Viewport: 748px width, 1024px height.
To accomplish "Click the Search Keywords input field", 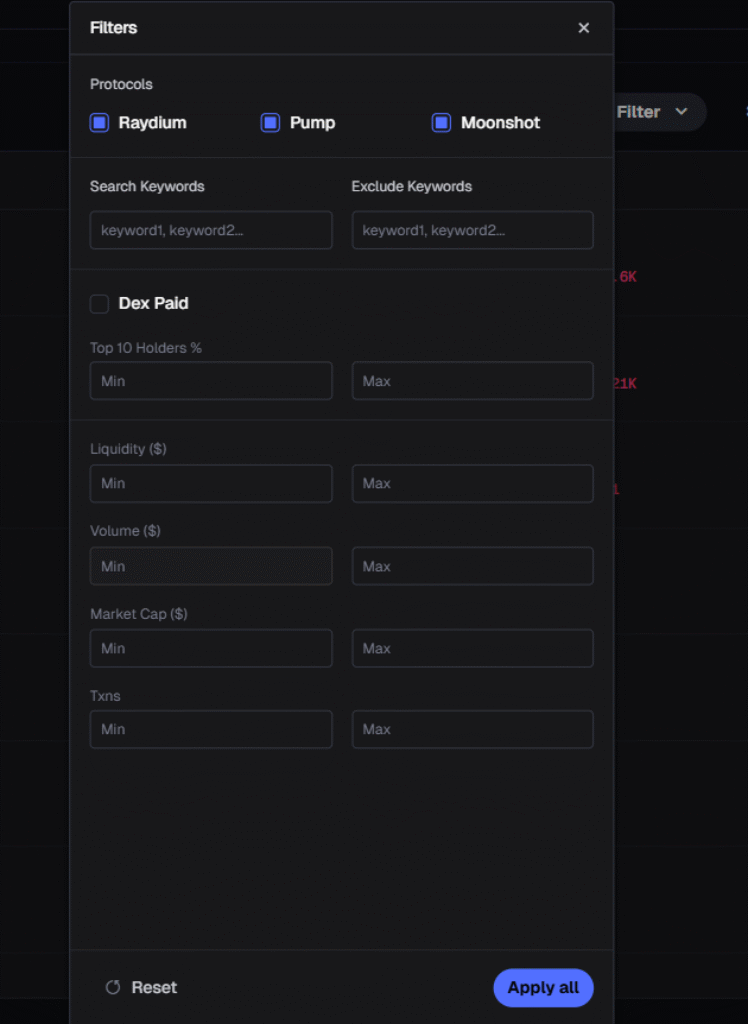I will 211,230.
